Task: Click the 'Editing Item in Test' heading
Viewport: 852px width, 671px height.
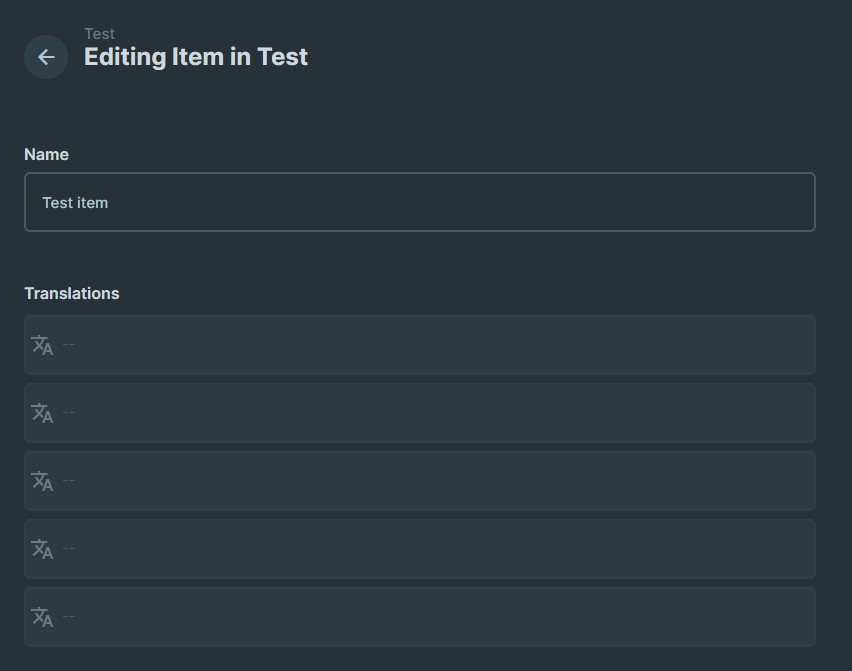Action: click(196, 57)
